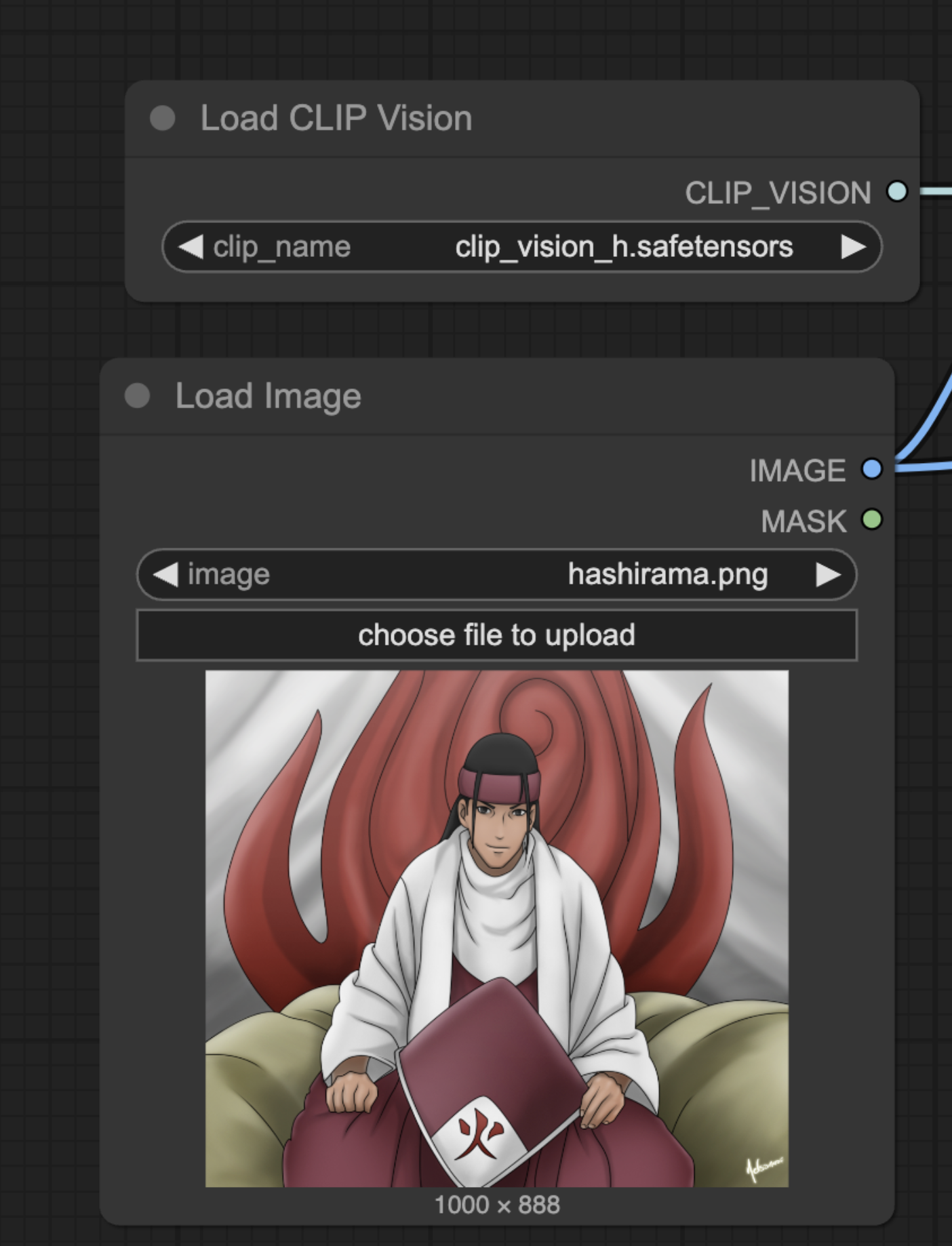
Task: Switch to next image using right arrow
Action: [828, 575]
